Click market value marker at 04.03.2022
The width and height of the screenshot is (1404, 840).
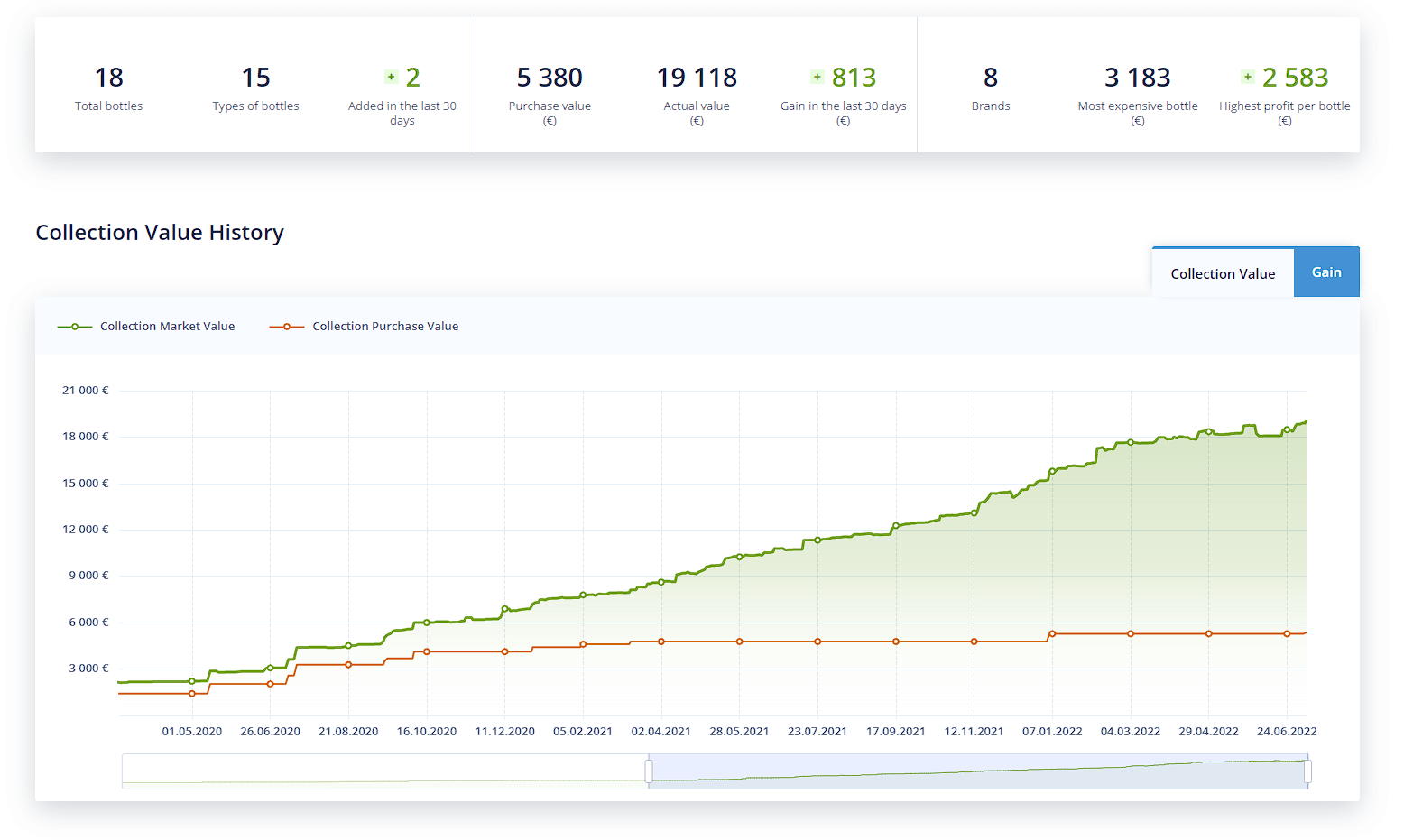coord(1131,442)
